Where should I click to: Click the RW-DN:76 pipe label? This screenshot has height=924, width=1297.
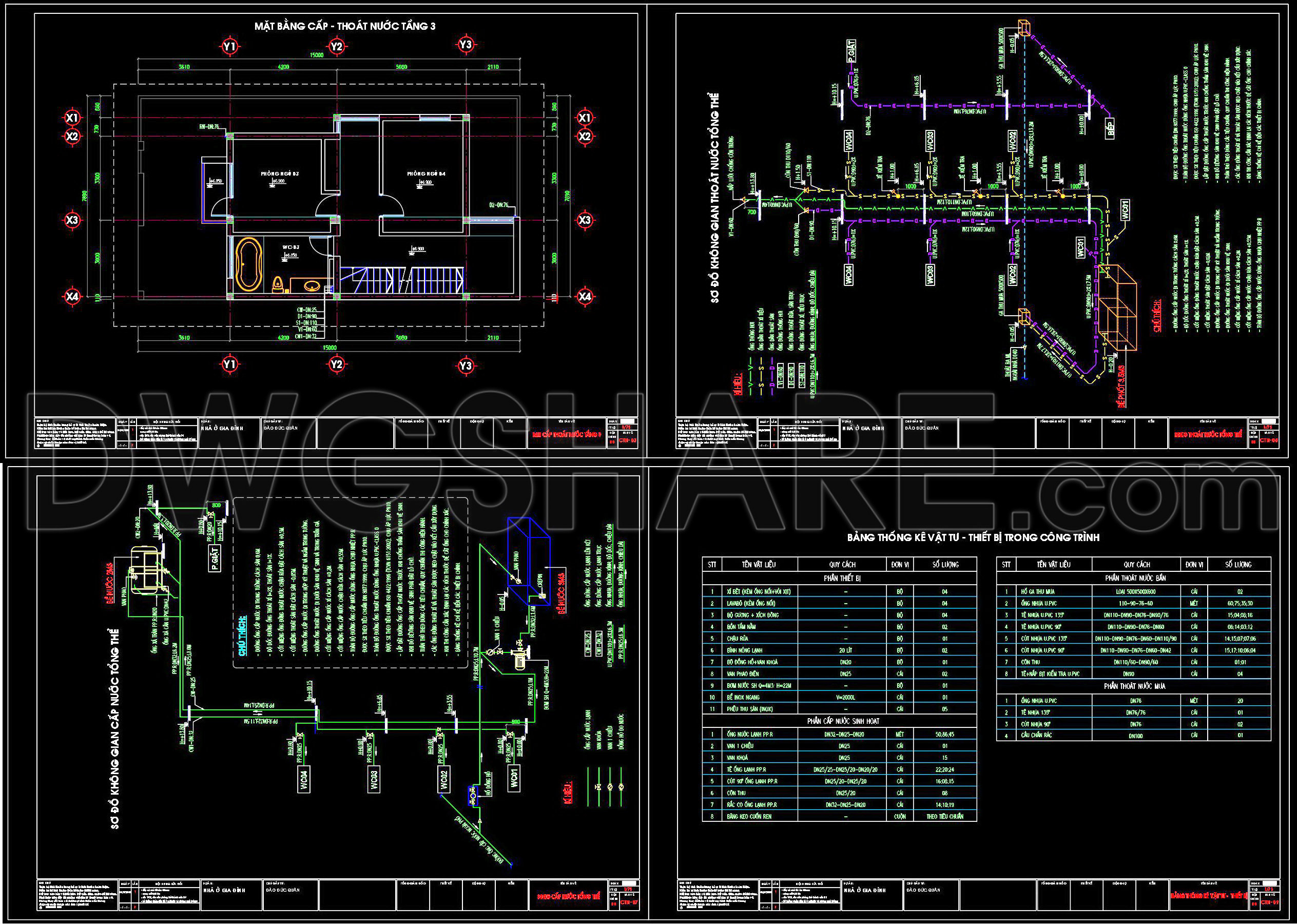209,127
